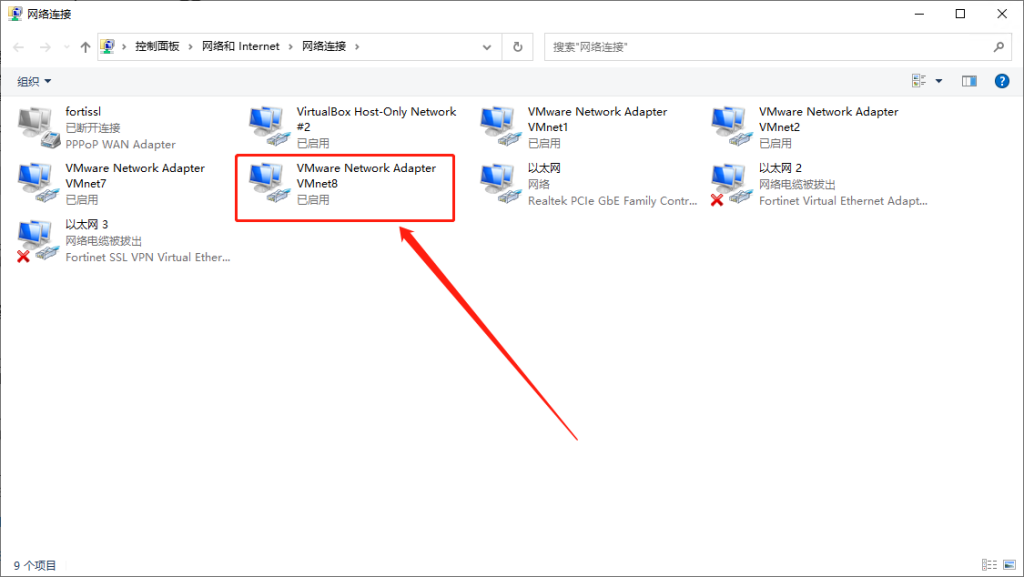Viewport: 1024px width, 577px height.
Task: Open the view options dropdown arrow
Action: point(939,81)
